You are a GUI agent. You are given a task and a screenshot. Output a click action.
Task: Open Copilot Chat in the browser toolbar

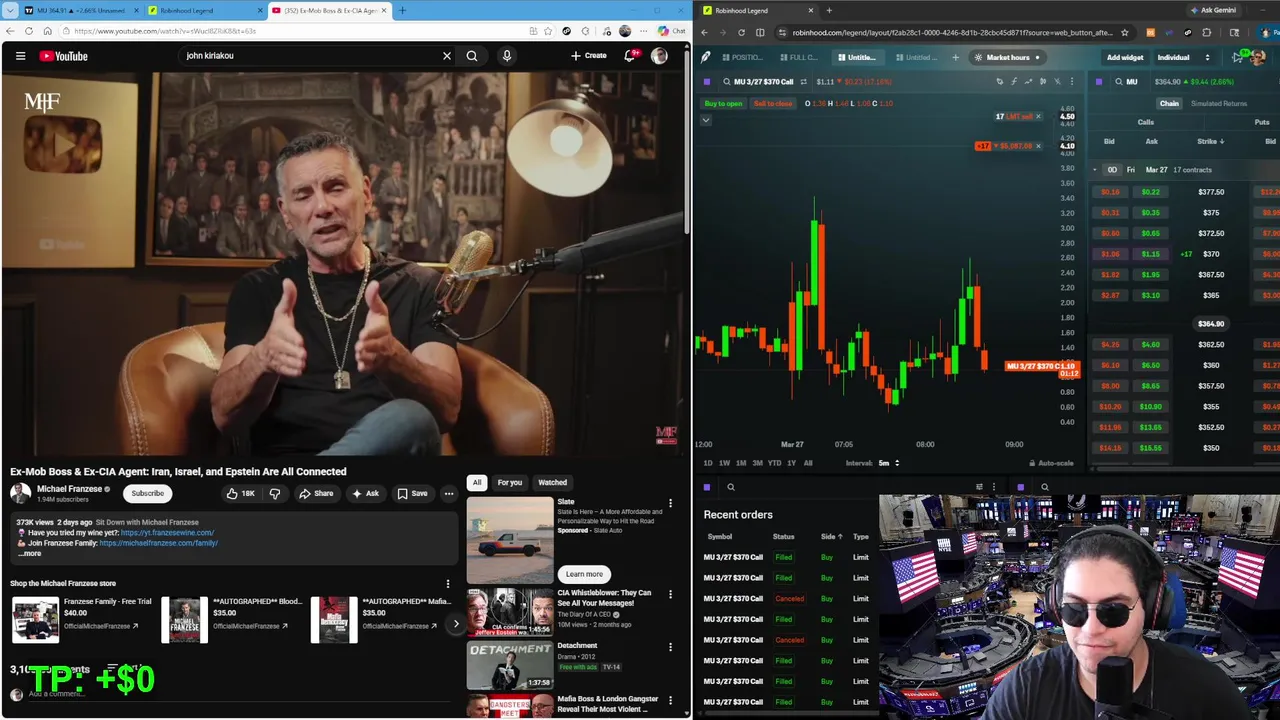coord(672,31)
